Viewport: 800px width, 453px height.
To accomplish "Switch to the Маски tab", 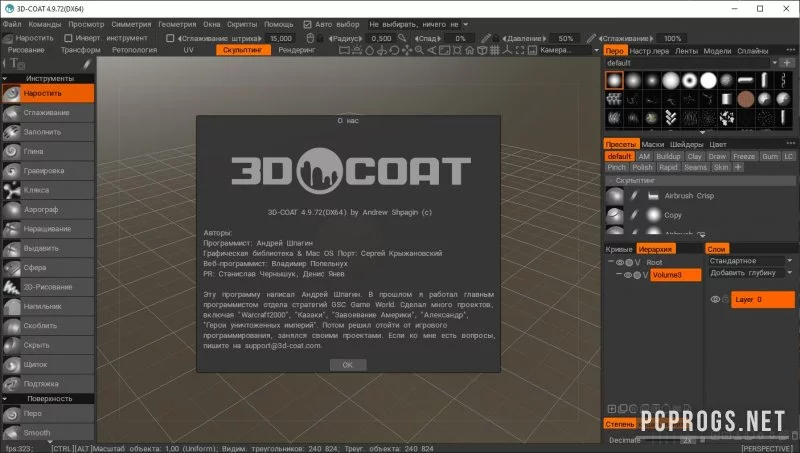I will tap(653, 144).
